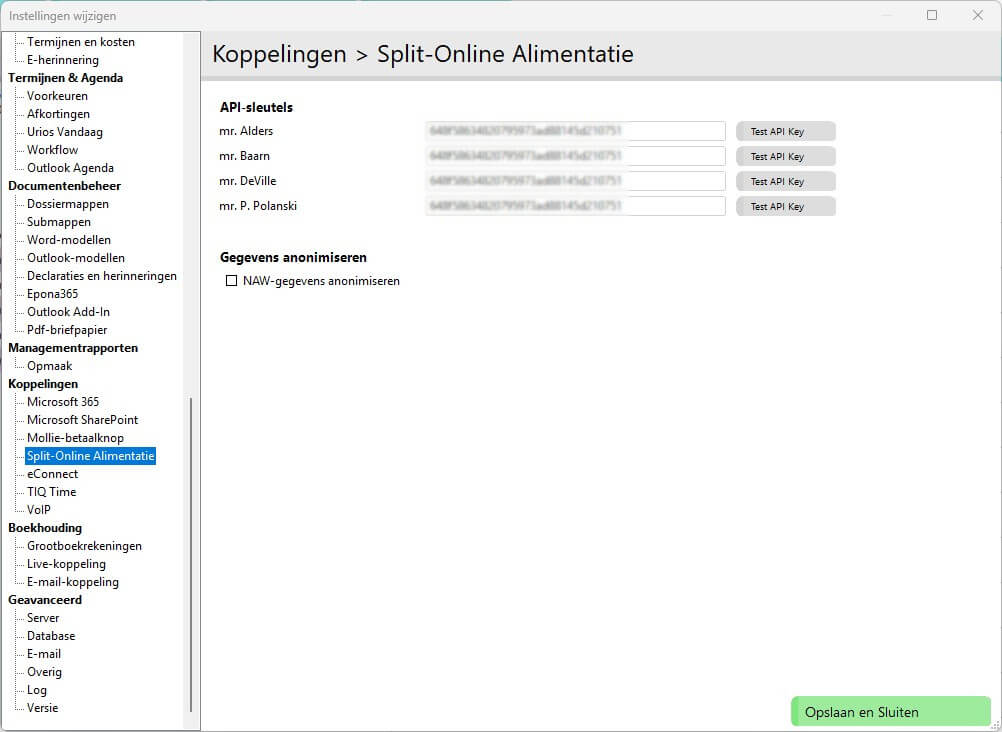Select TIQ Time item
The image size is (1002, 732).
pyautogui.click(x=51, y=492)
